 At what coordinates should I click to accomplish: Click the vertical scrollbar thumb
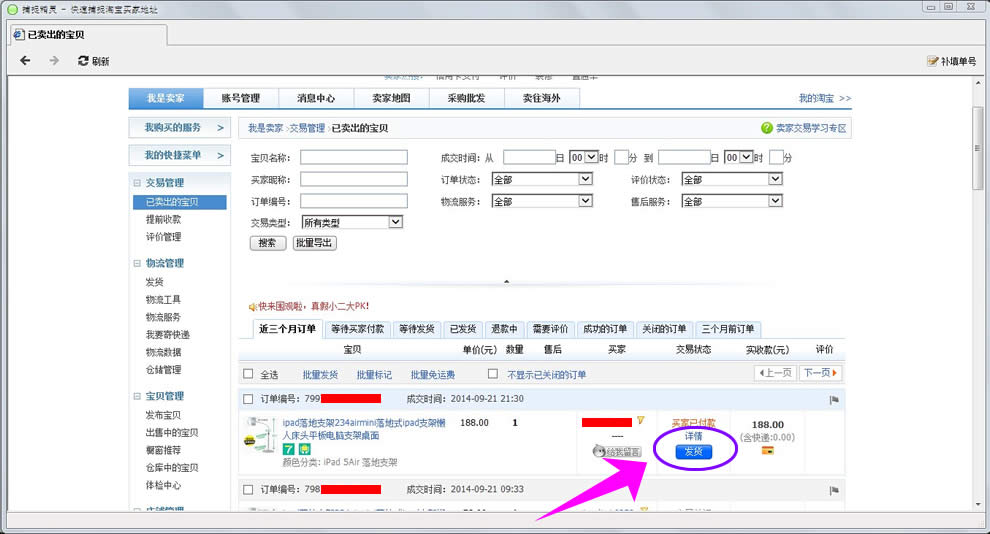[x=978, y=148]
